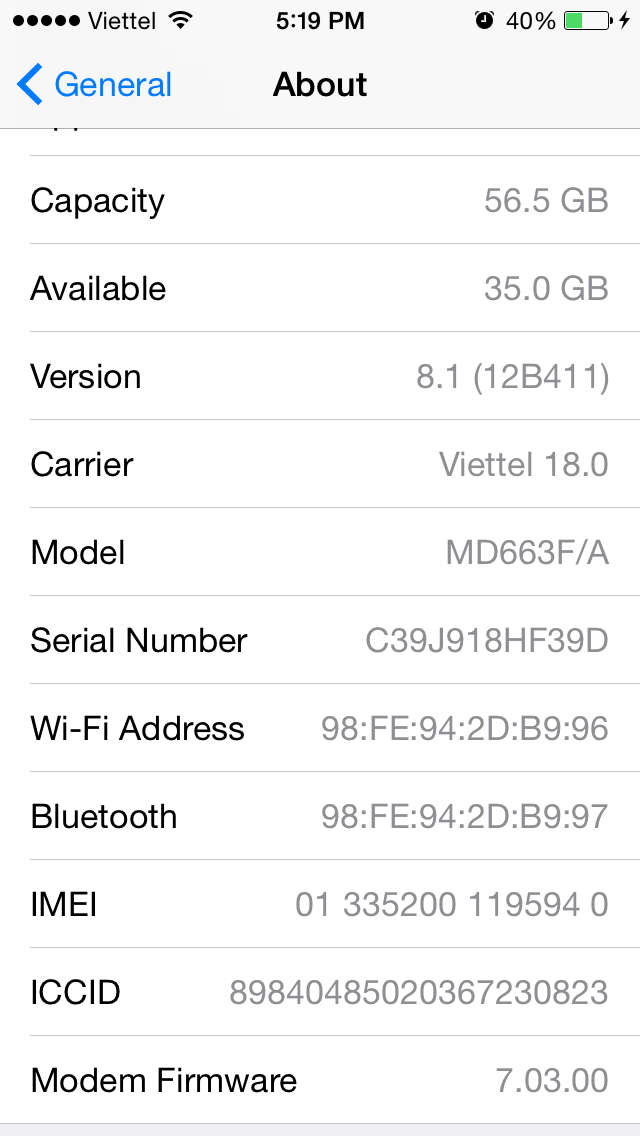Image resolution: width=640 pixels, height=1136 pixels.
Task: Tap the Serial Number row
Action: coord(320,640)
